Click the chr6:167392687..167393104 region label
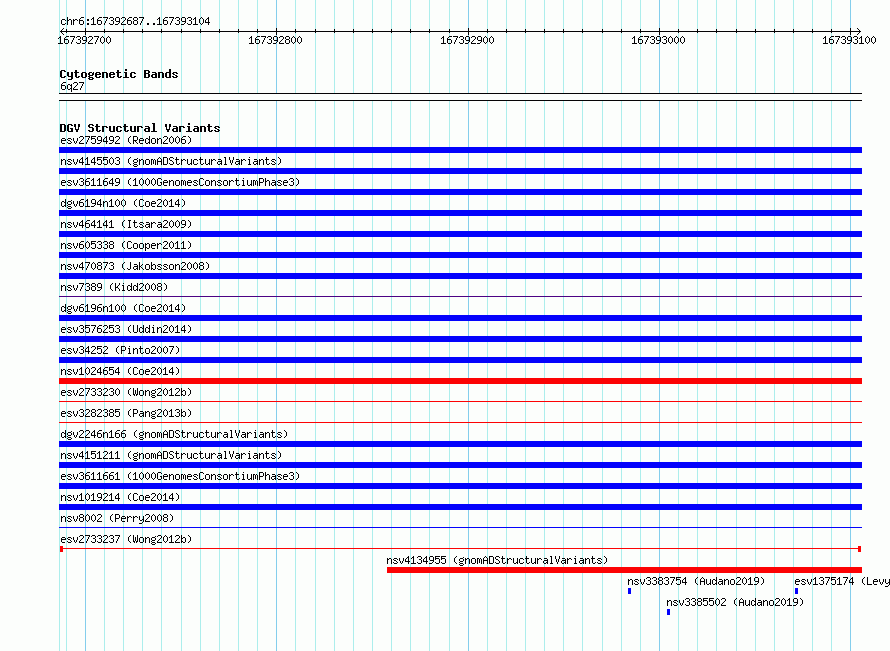The image size is (890, 651). [135, 21]
